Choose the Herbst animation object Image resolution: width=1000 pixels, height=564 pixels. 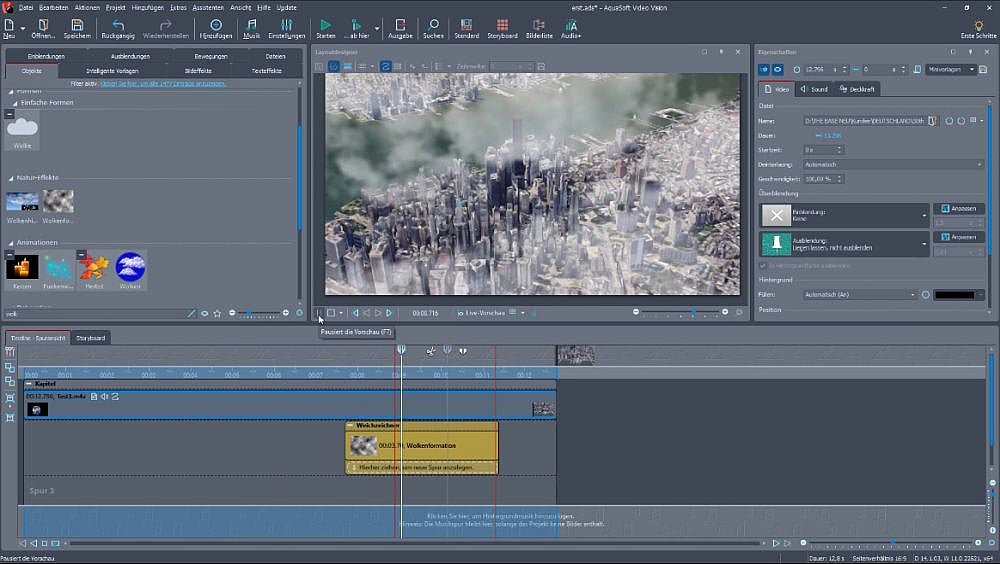point(94,268)
